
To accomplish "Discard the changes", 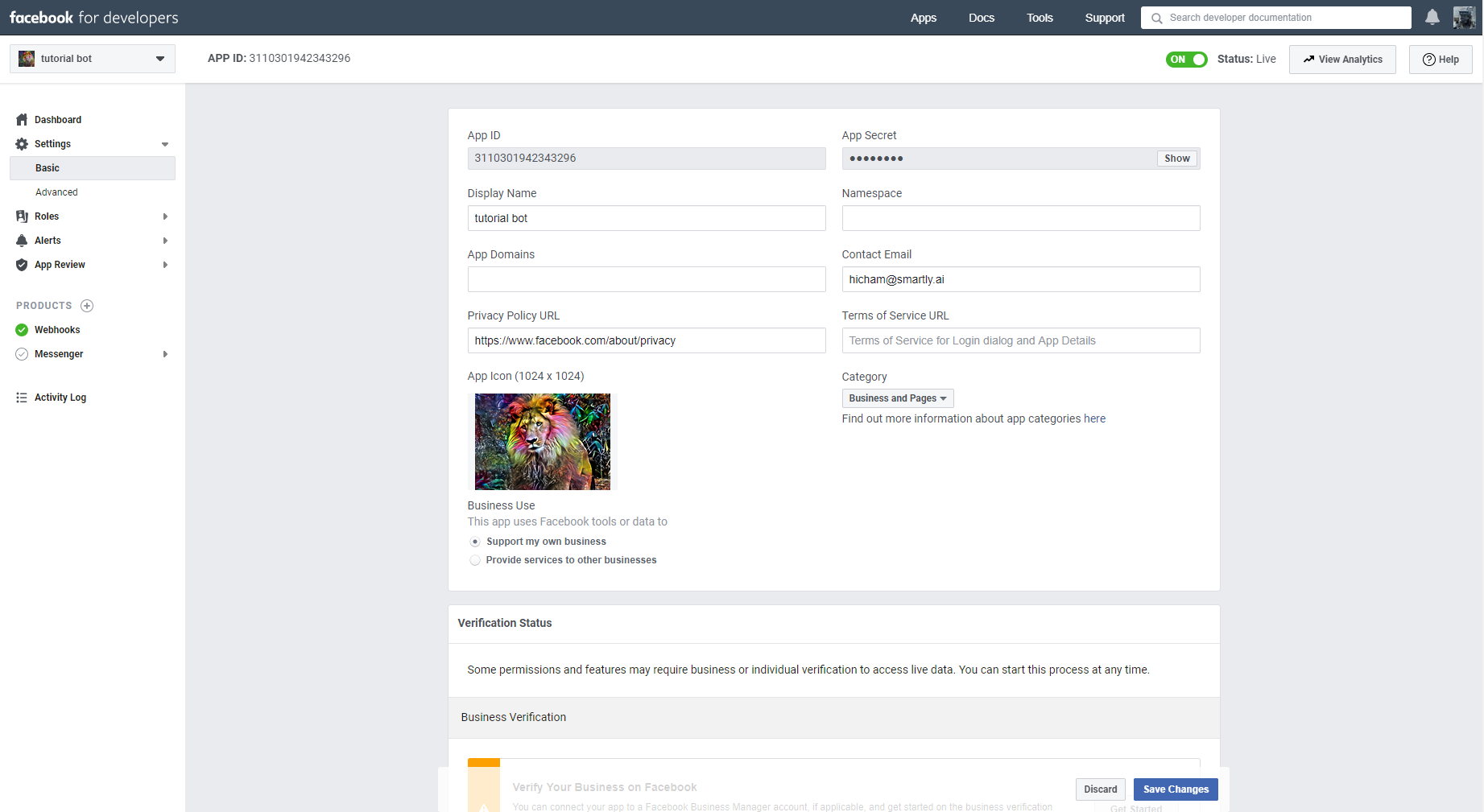I will 1100,789.
